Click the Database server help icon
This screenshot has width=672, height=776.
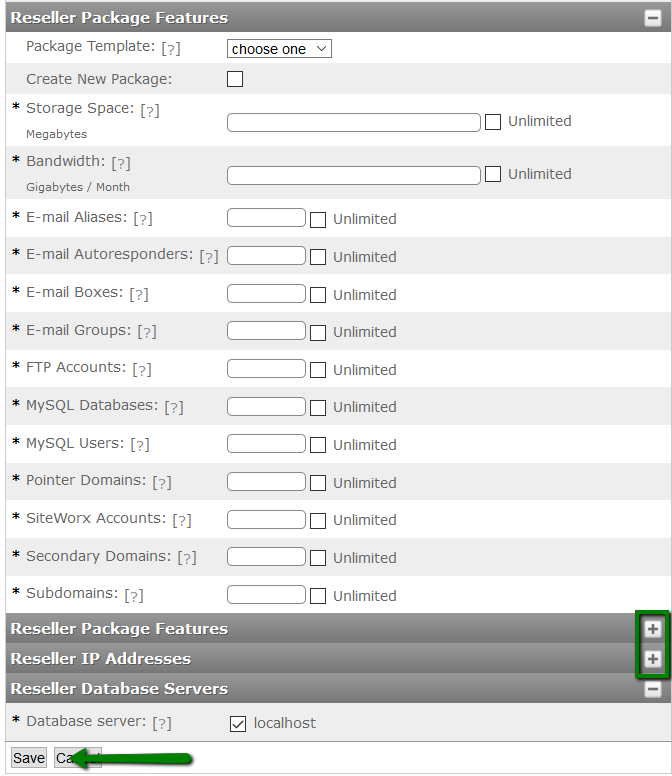pyautogui.click(x=162, y=723)
